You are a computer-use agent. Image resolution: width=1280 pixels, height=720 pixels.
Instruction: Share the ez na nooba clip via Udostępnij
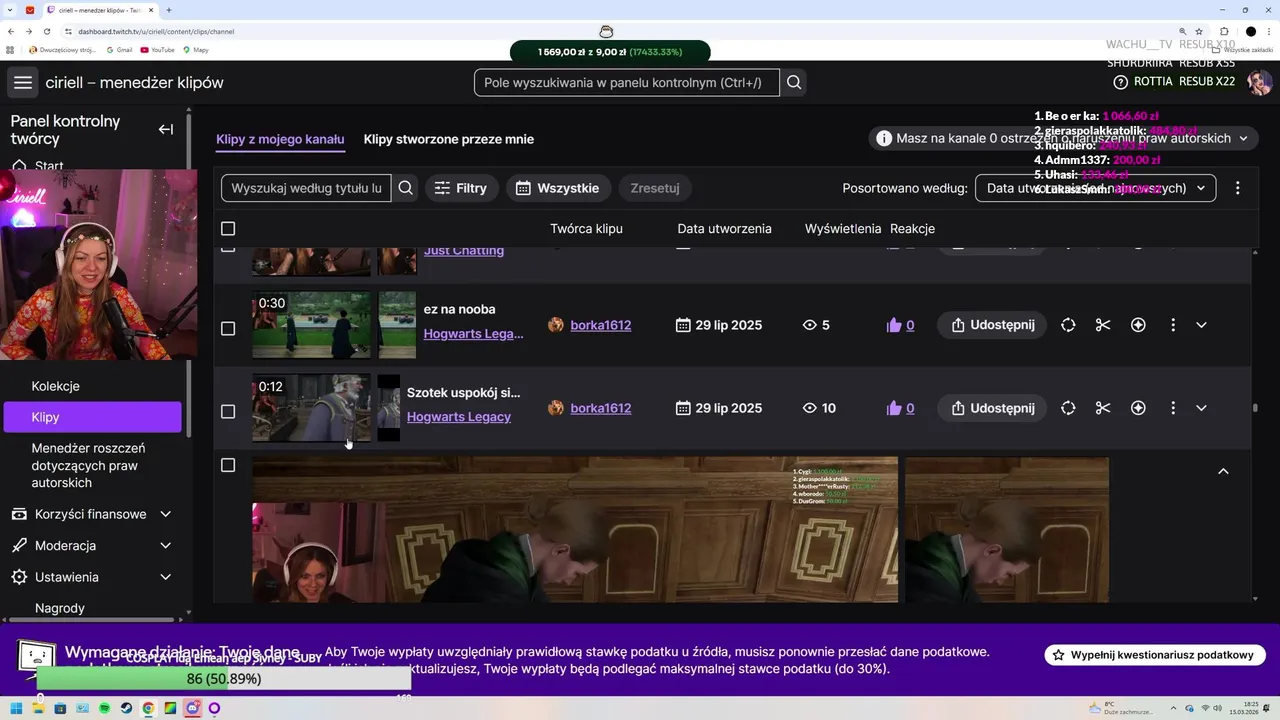tap(992, 325)
